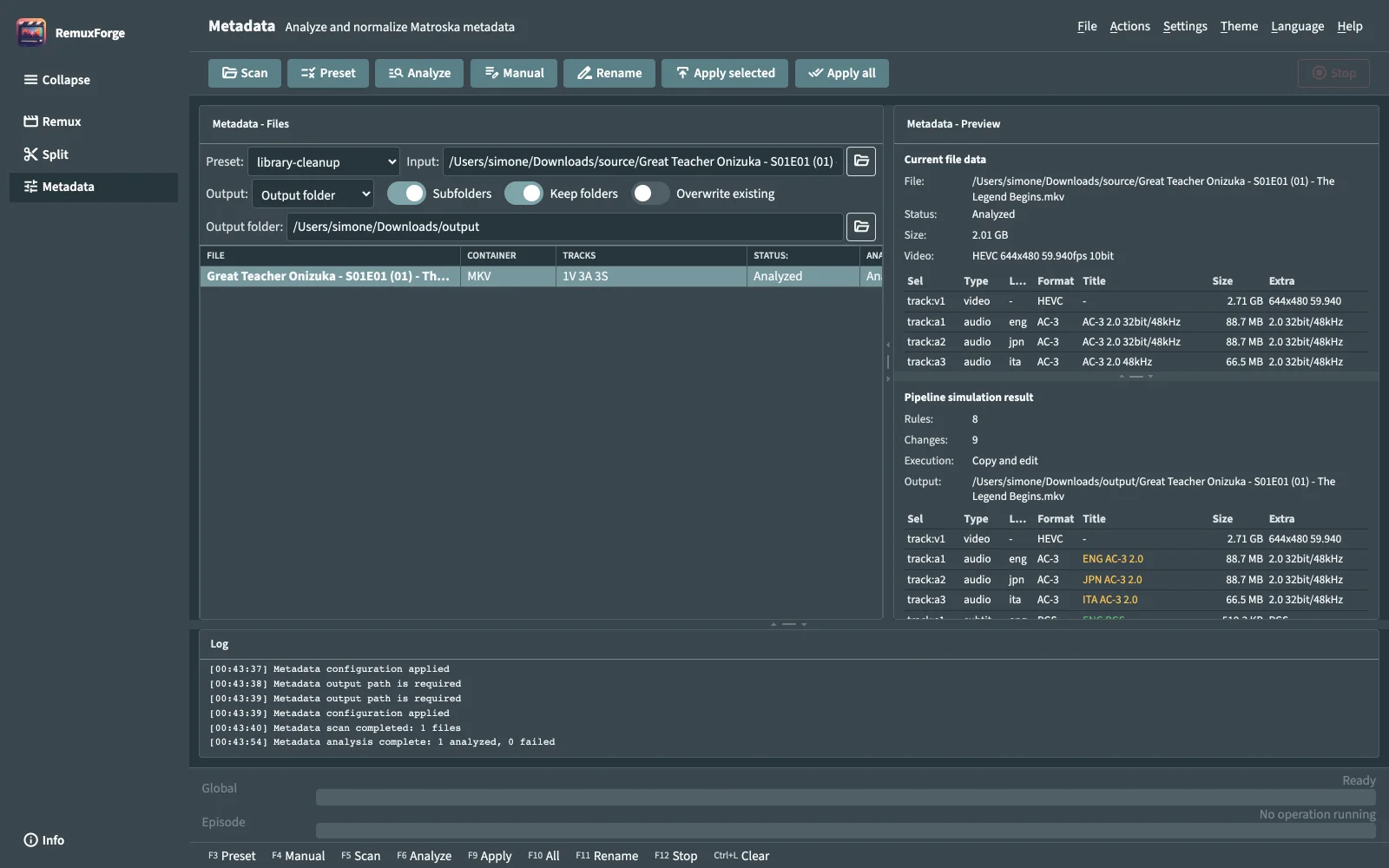The image size is (1389, 868).
Task: Click the STATUS column header
Action: [803, 255]
